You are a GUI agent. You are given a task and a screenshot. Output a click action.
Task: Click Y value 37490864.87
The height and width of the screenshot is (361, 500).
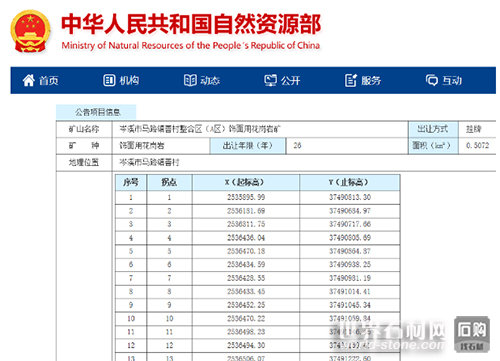[x=350, y=251]
